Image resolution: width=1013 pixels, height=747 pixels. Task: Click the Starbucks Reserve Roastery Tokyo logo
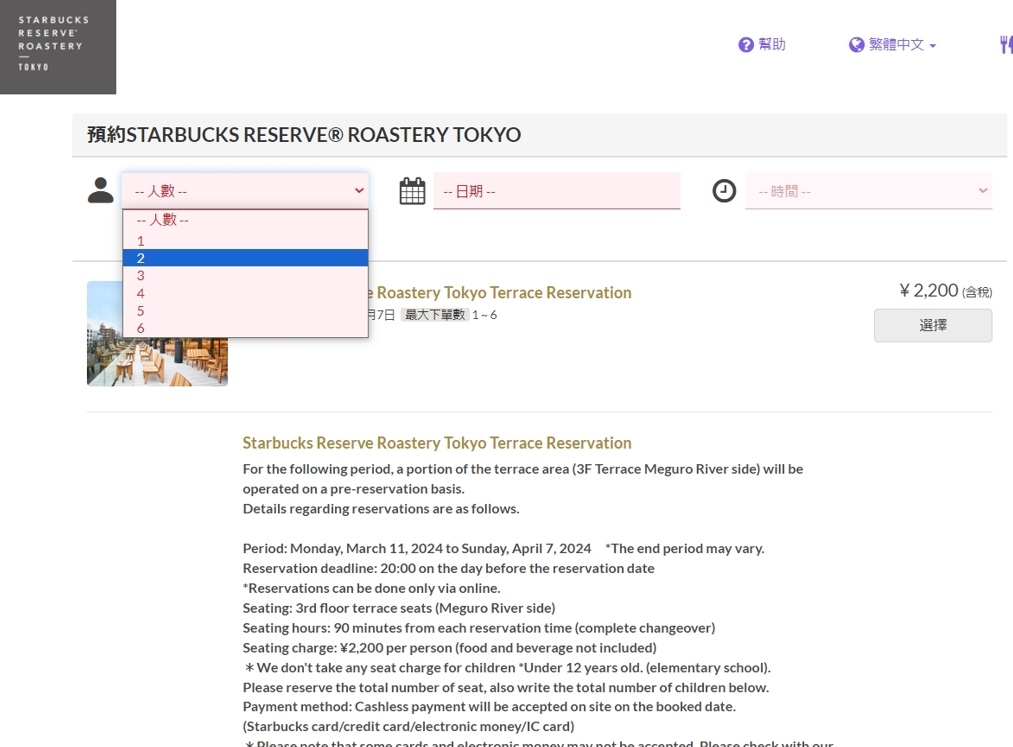pyautogui.click(x=57, y=47)
